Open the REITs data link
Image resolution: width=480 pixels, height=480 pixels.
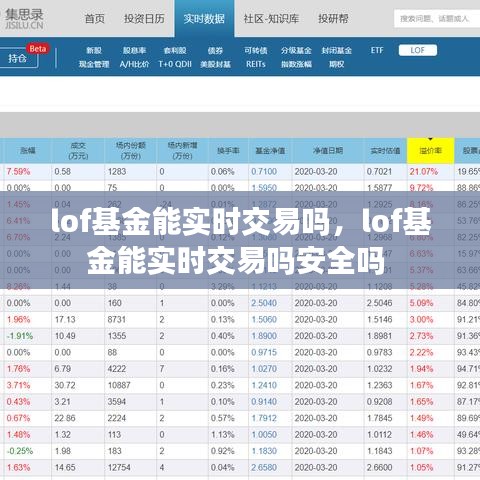[x=256, y=64]
